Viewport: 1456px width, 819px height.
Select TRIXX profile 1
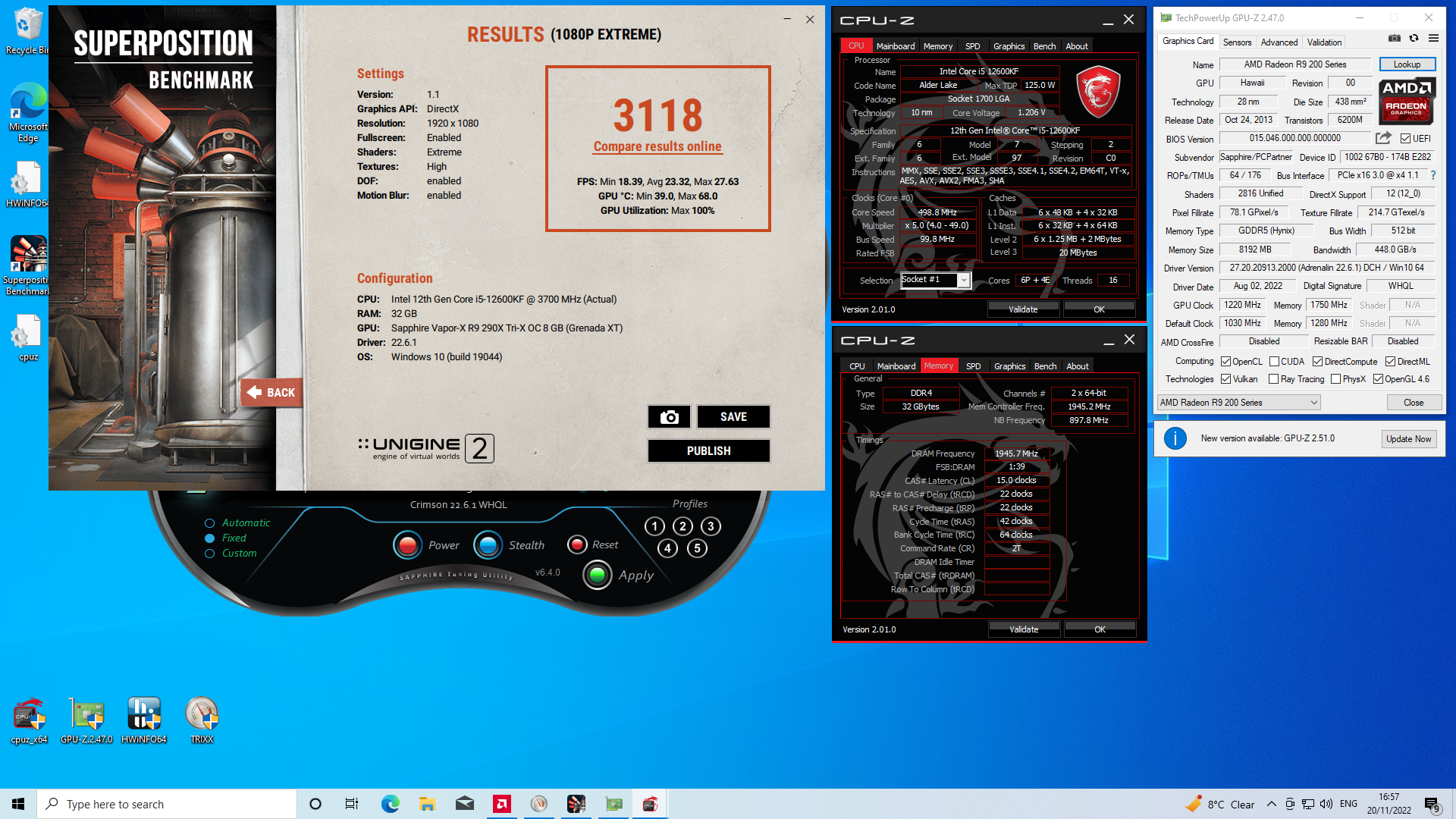pyautogui.click(x=654, y=526)
